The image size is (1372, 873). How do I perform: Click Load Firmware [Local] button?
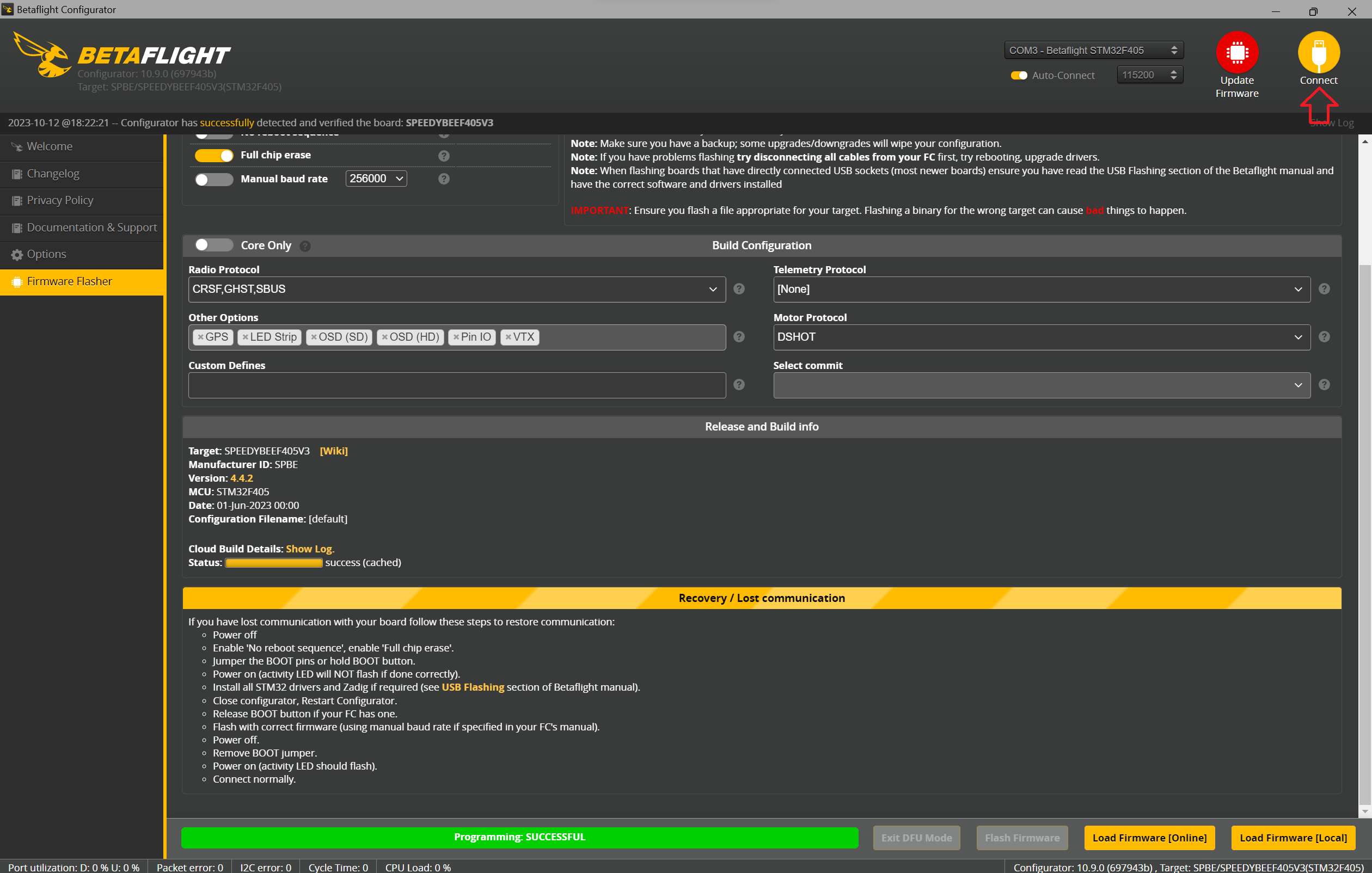(1293, 838)
